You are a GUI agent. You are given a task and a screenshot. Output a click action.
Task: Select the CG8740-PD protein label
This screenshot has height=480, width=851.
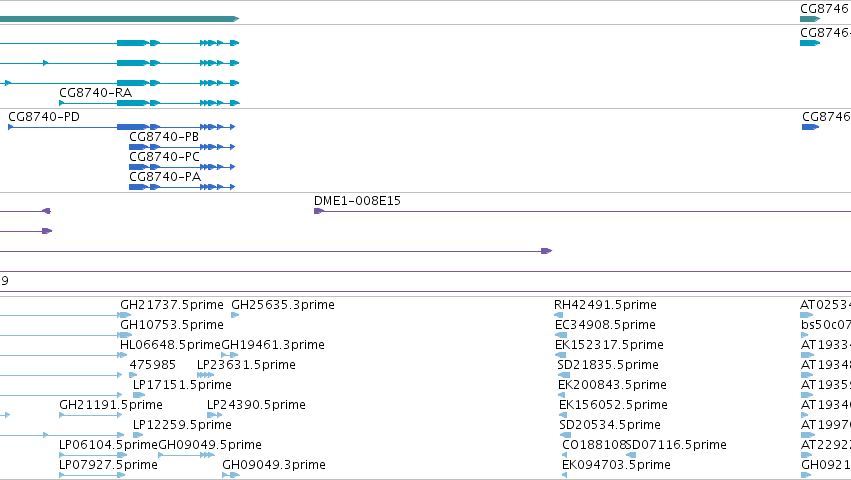pos(44,117)
